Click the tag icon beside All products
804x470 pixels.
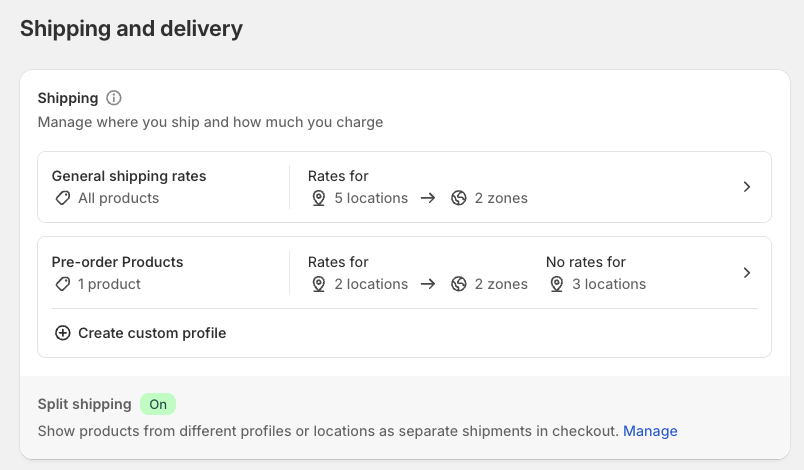(x=63, y=198)
